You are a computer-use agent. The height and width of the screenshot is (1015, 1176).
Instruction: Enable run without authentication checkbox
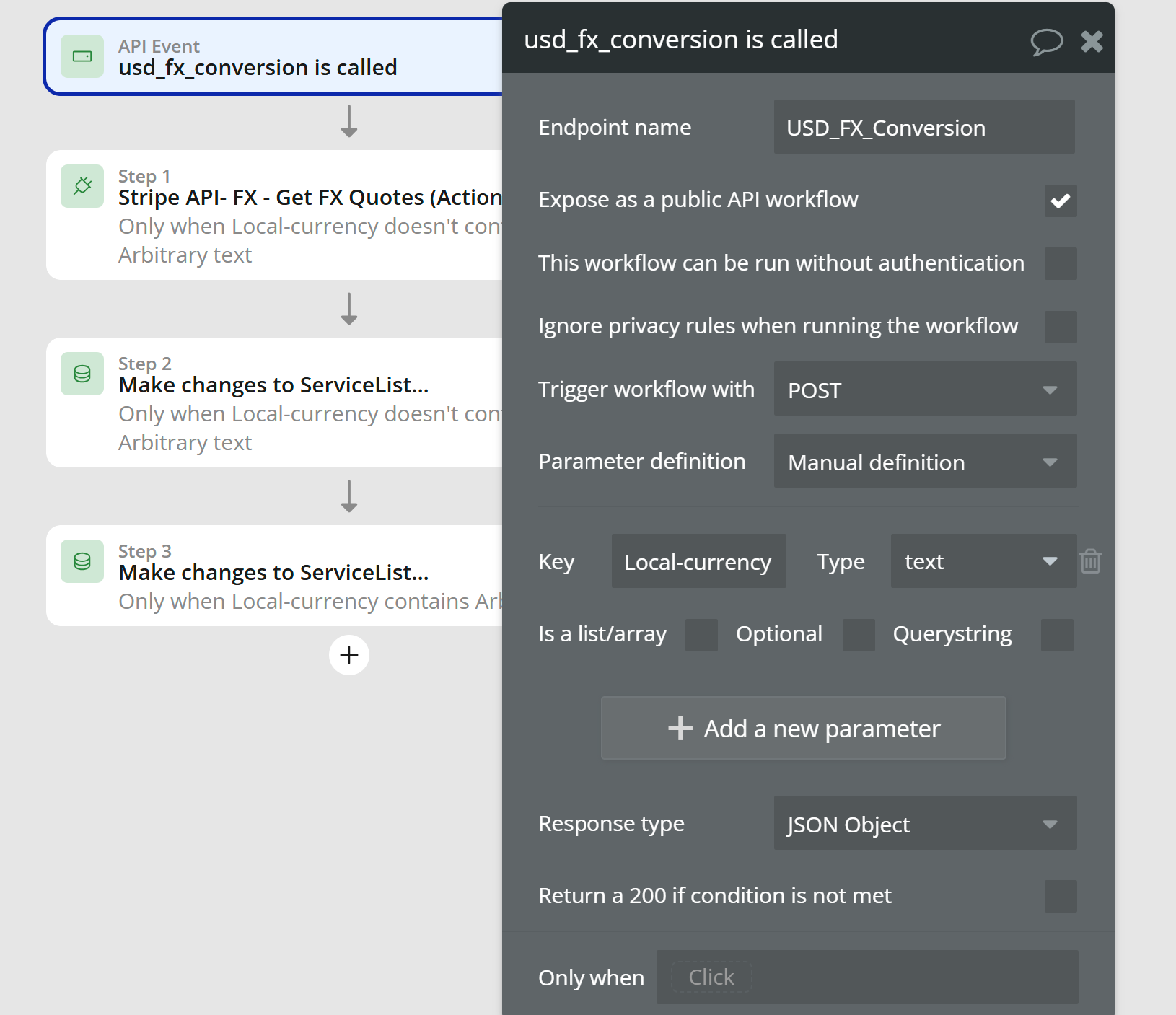click(x=1060, y=263)
